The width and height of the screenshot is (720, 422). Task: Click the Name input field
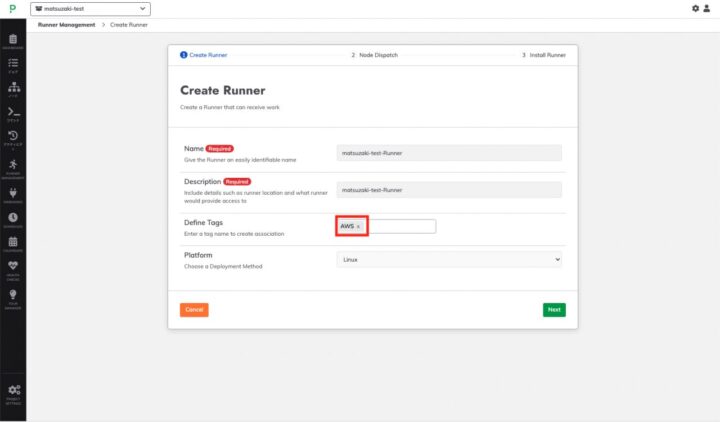click(449, 153)
